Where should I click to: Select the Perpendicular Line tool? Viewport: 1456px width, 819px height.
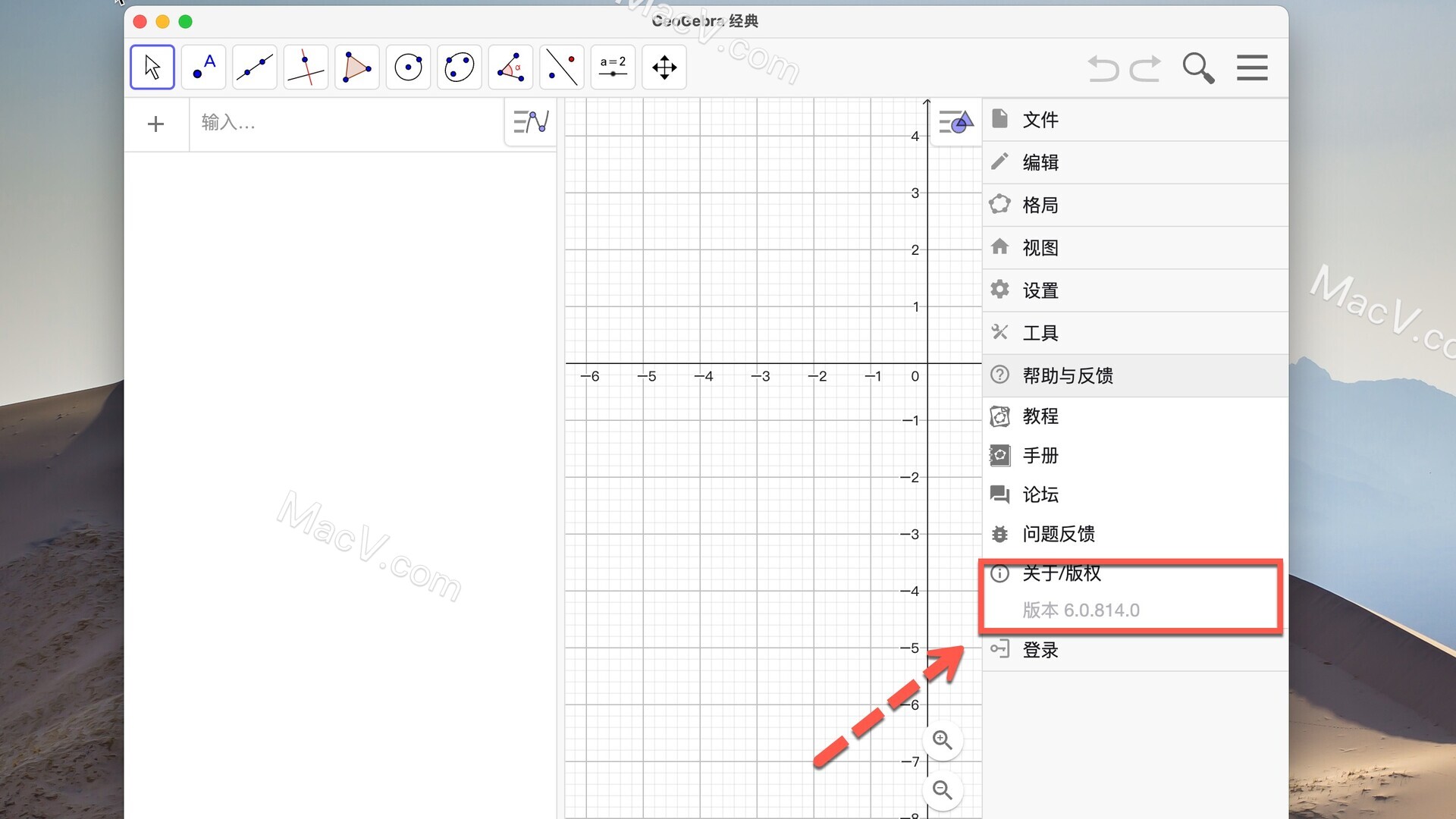[x=306, y=67]
